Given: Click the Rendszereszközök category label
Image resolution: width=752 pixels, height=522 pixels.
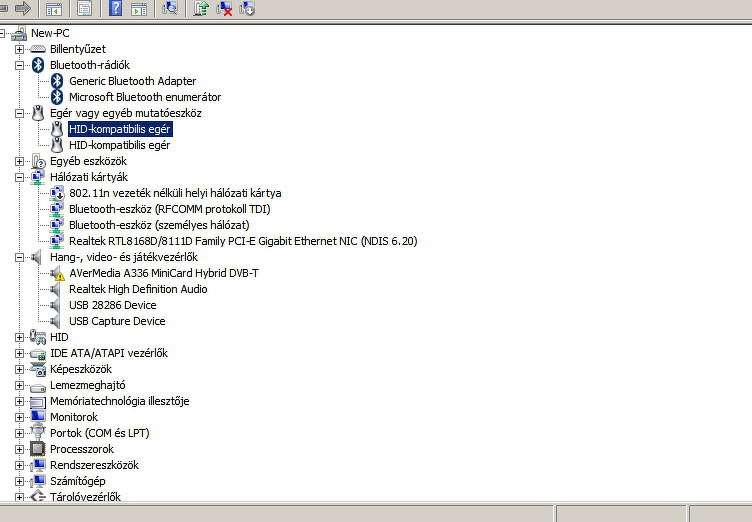Looking at the screenshot, I should coord(94,465).
